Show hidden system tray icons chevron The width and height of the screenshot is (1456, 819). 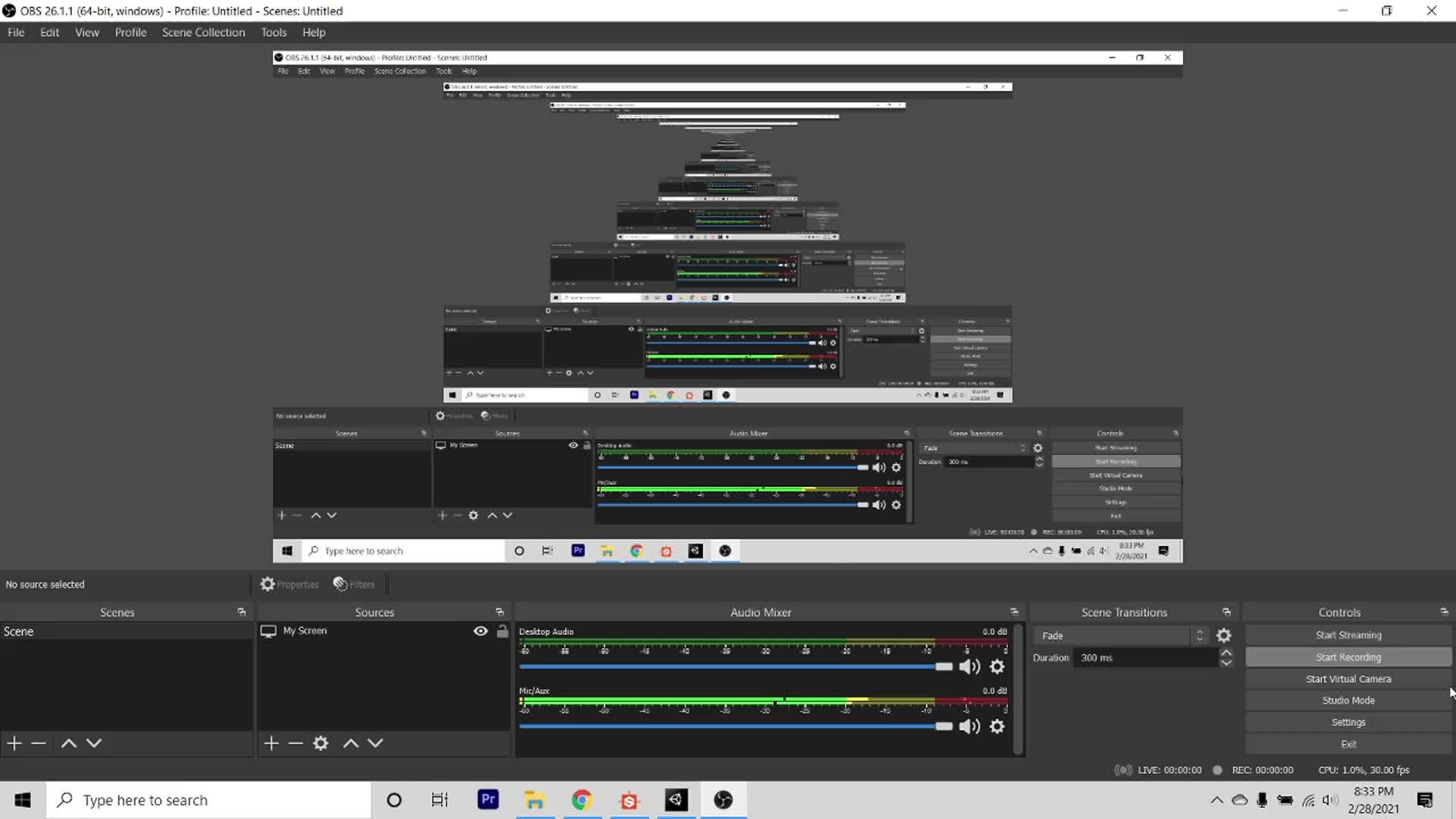point(1216,800)
